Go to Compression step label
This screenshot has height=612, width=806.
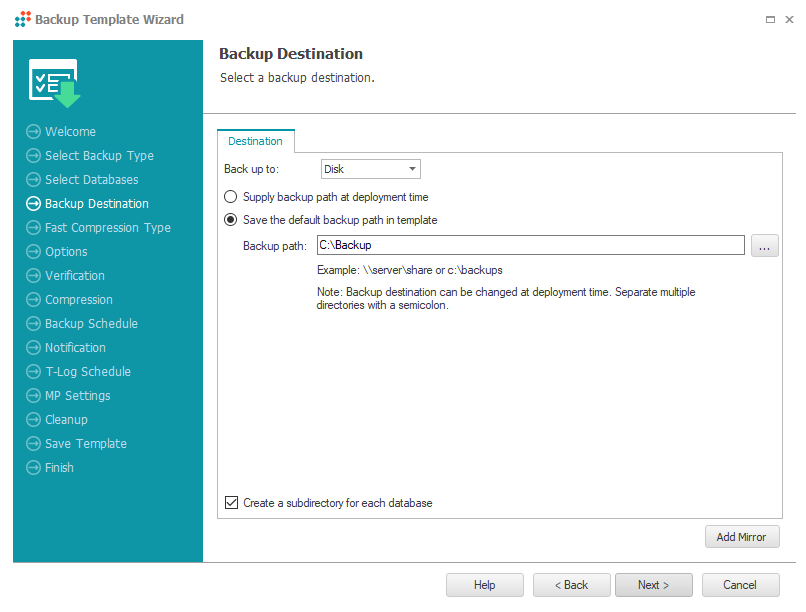coord(79,300)
